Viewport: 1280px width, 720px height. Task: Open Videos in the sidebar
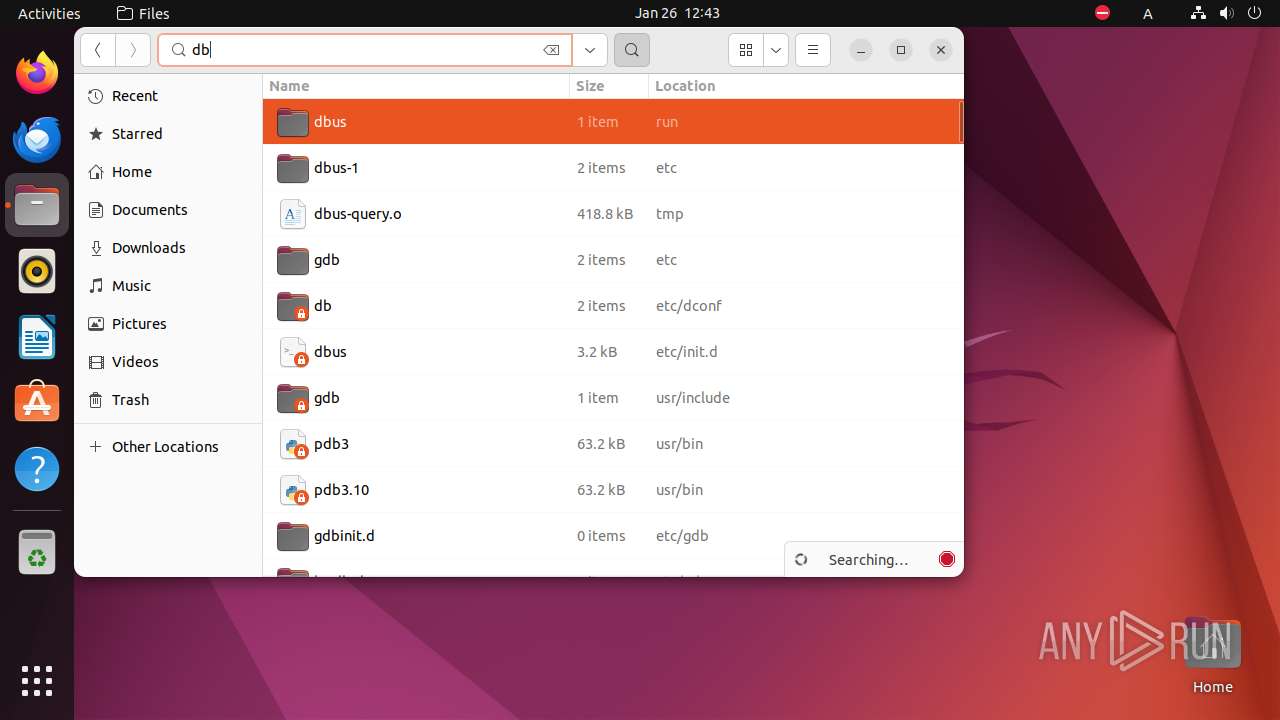168,362
